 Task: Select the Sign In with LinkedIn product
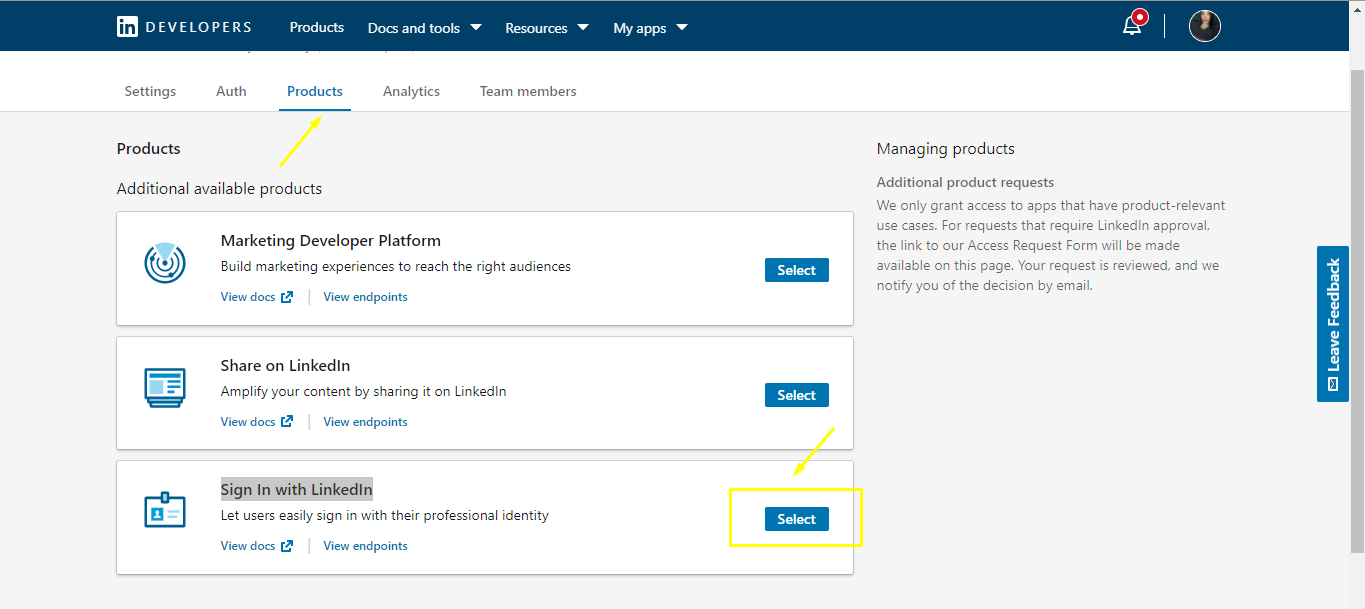pyautogui.click(x=797, y=519)
